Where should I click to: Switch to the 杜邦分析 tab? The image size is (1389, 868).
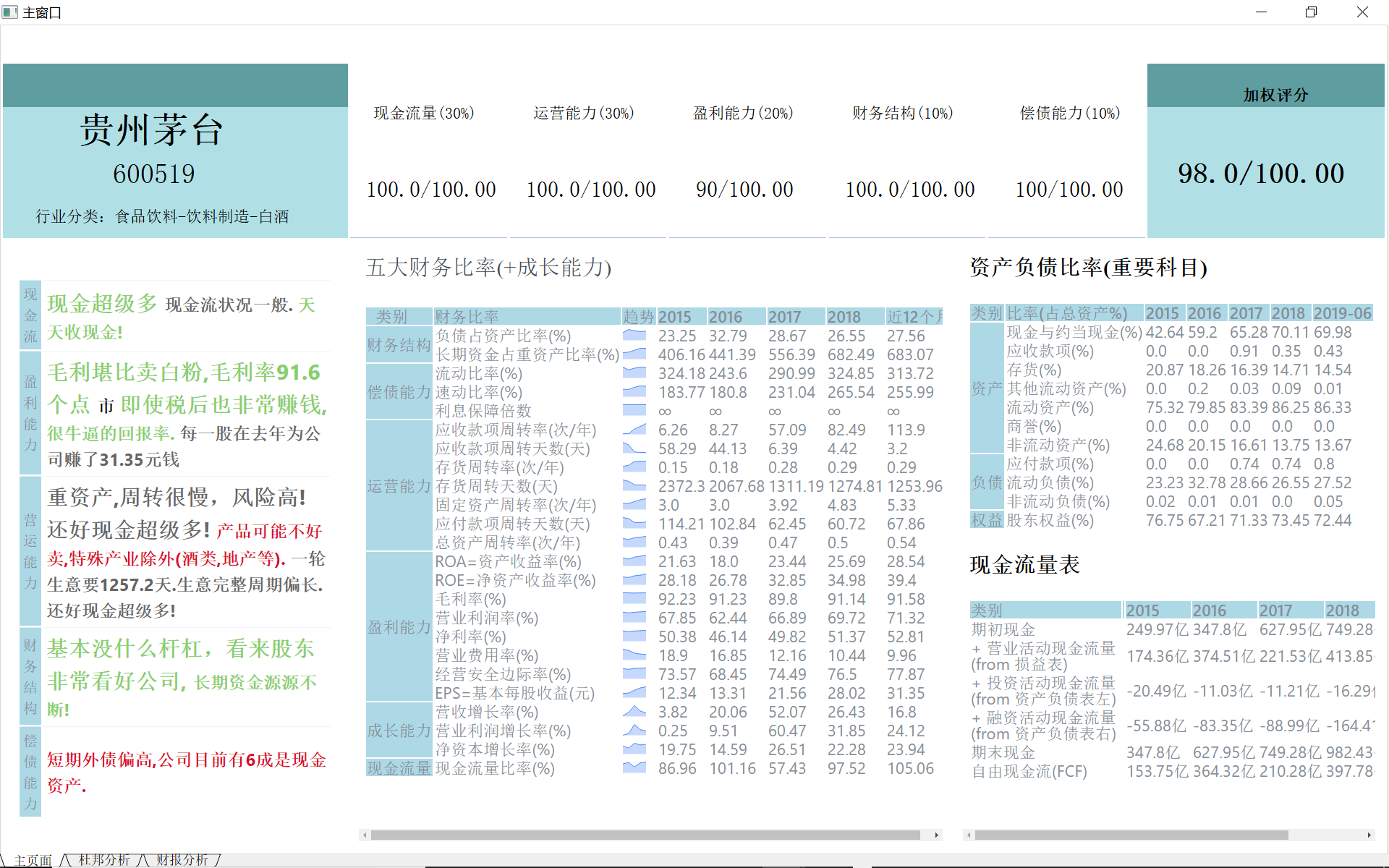(x=103, y=859)
